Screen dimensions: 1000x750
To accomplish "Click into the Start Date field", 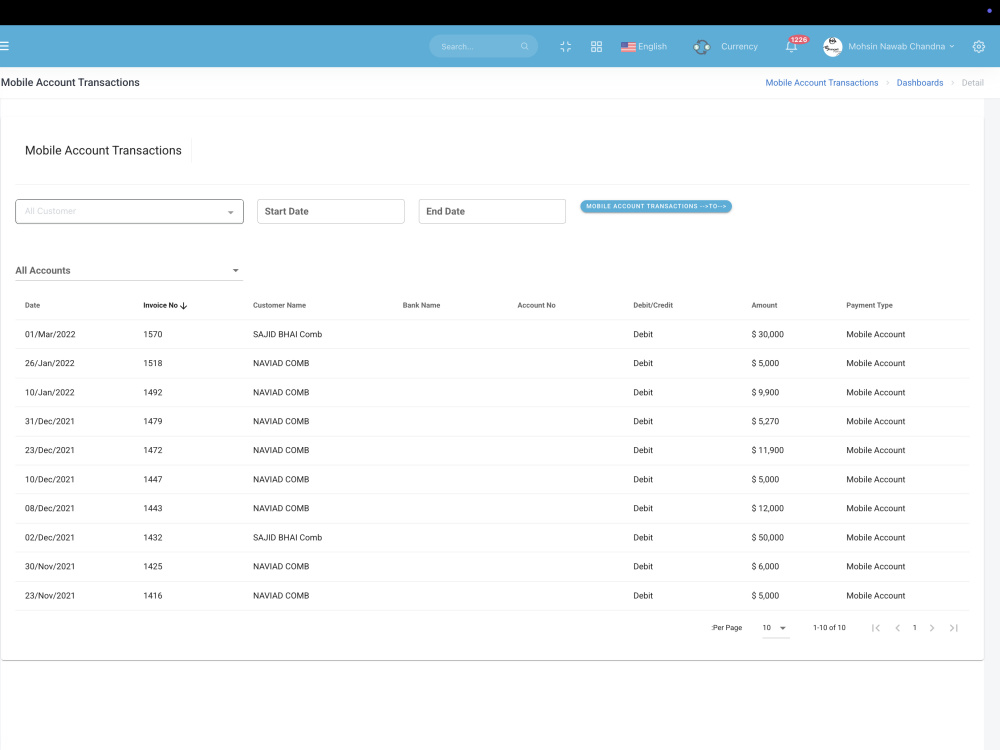I will point(330,212).
